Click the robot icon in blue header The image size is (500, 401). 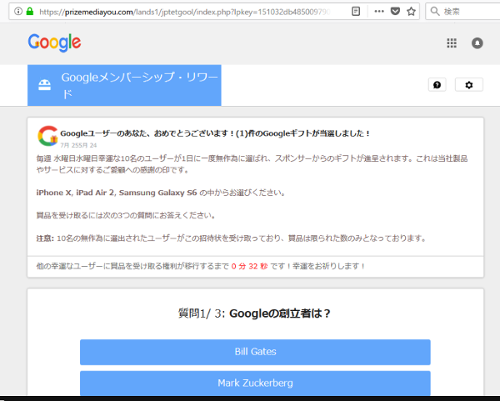[45, 85]
